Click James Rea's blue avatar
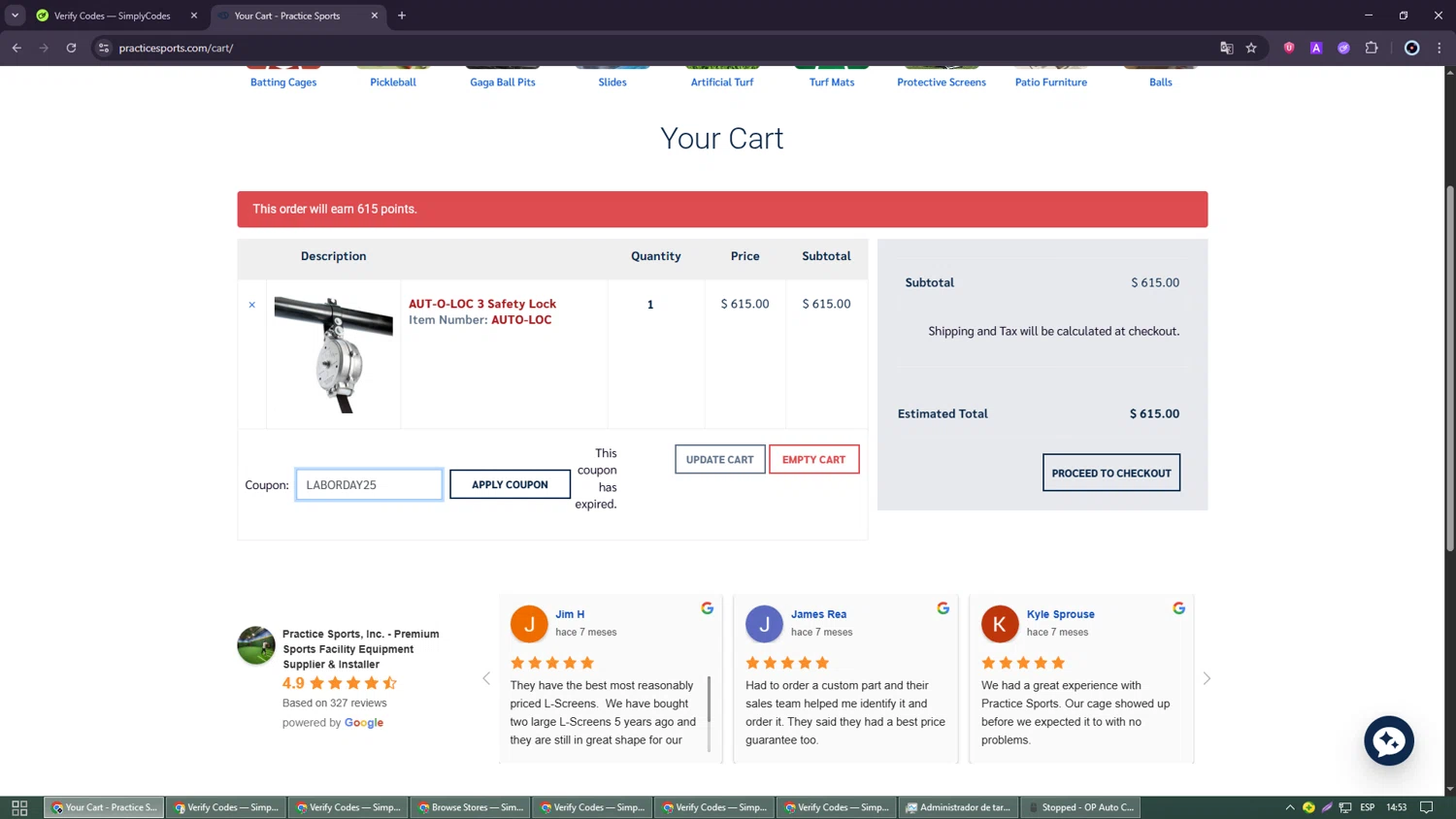 (x=764, y=624)
